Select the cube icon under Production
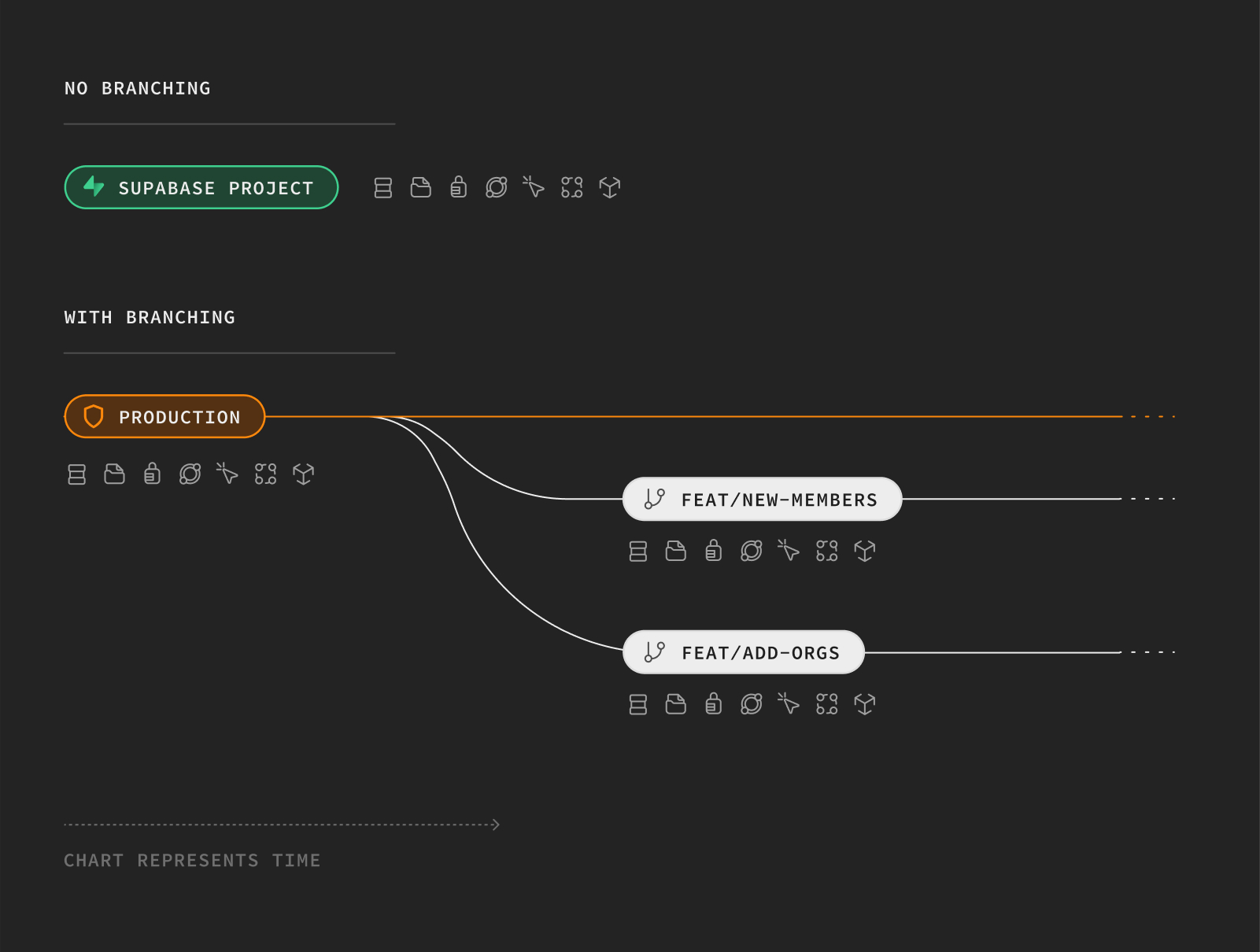Screen dimensions: 1260x952 [304, 474]
